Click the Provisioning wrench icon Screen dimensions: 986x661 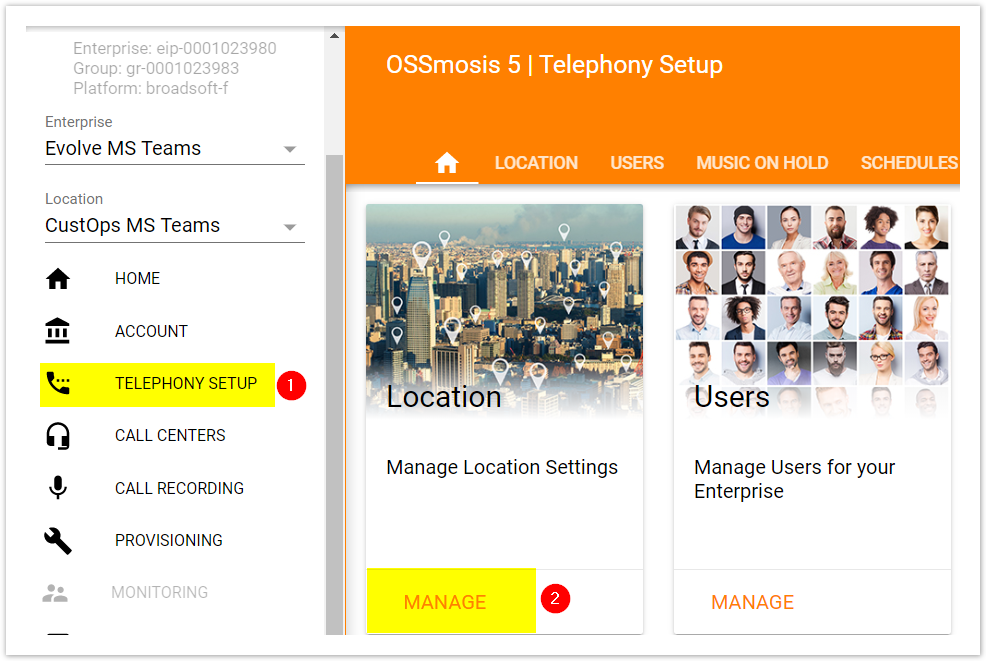point(58,541)
